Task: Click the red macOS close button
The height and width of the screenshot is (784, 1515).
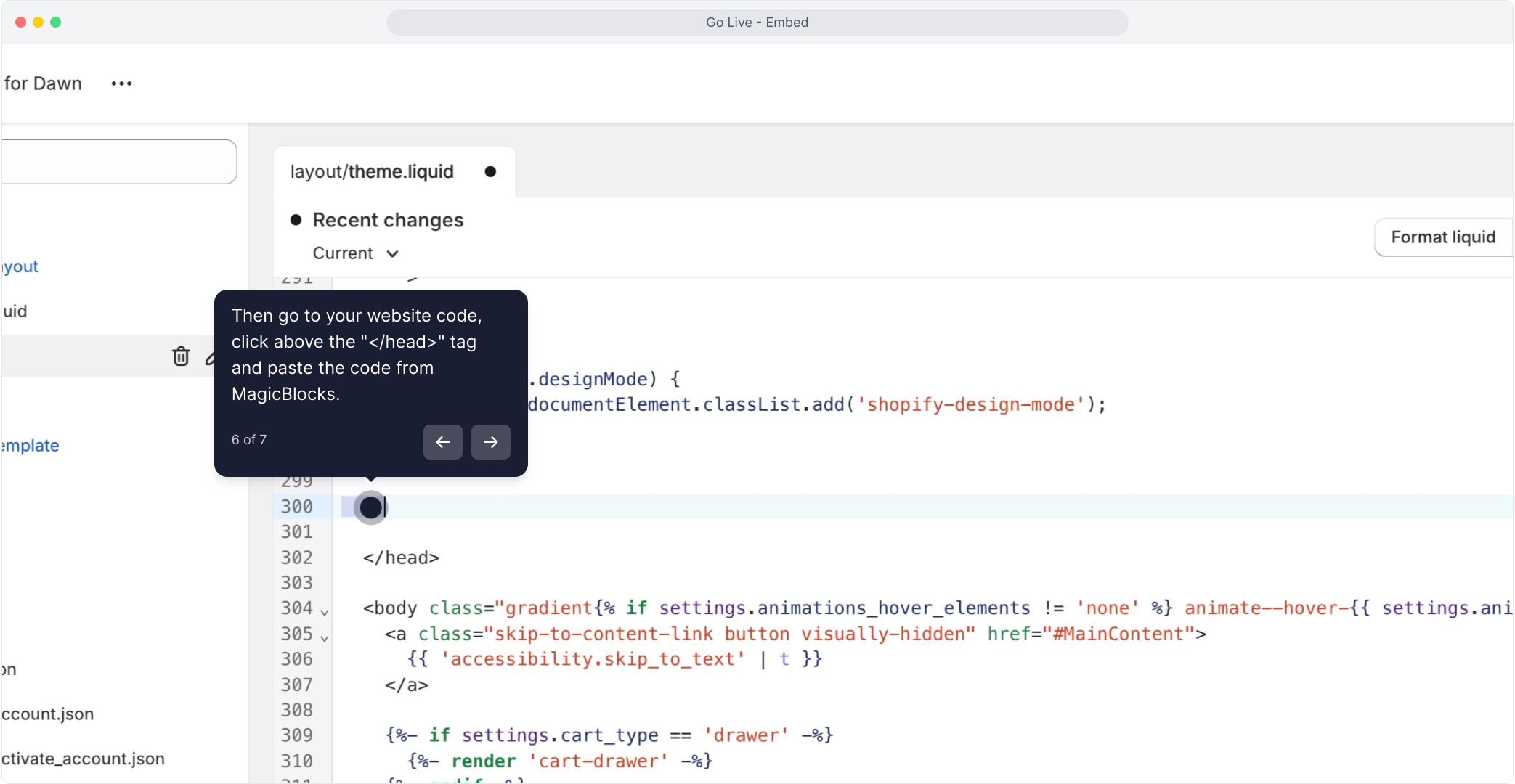Action: pyautogui.click(x=20, y=22)
